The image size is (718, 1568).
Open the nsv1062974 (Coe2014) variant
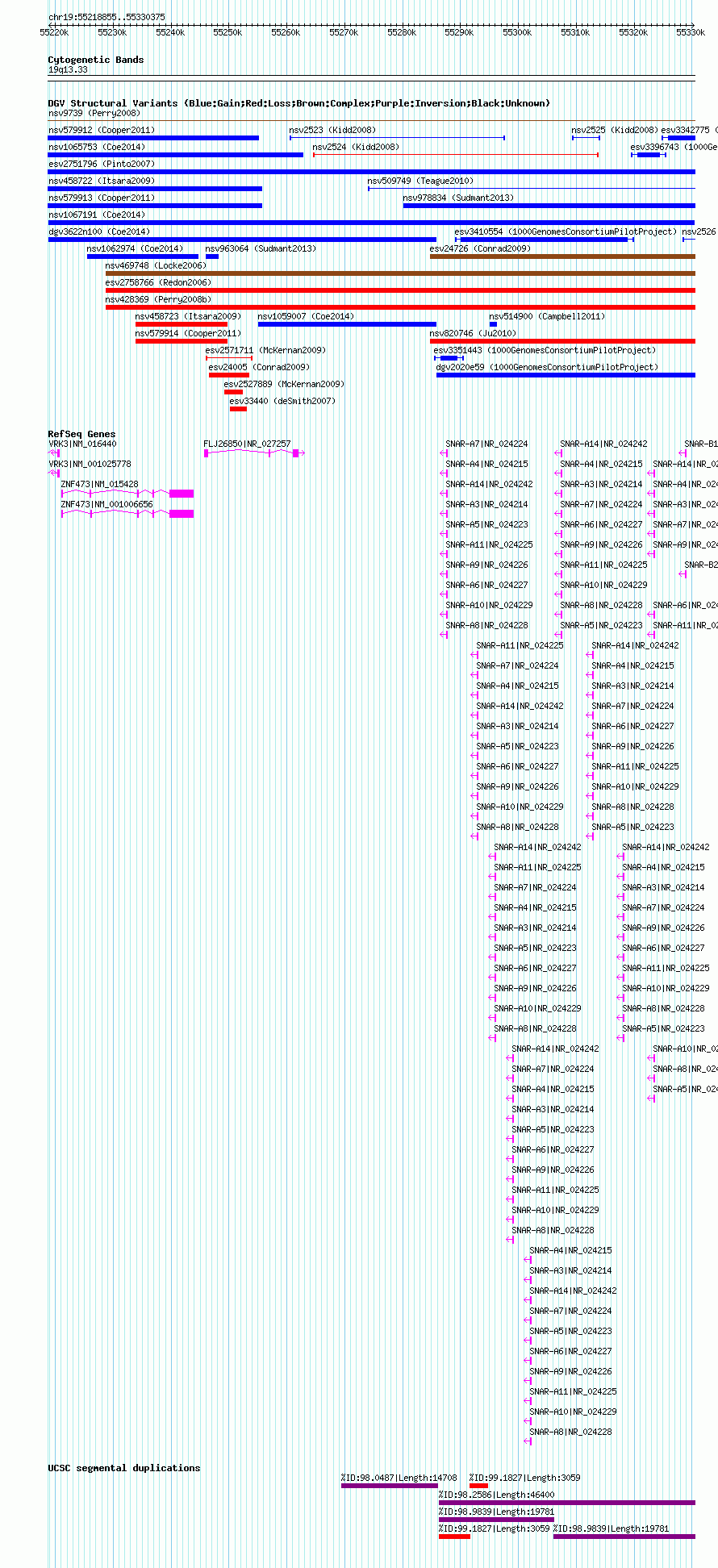click(x=143, y=256)
